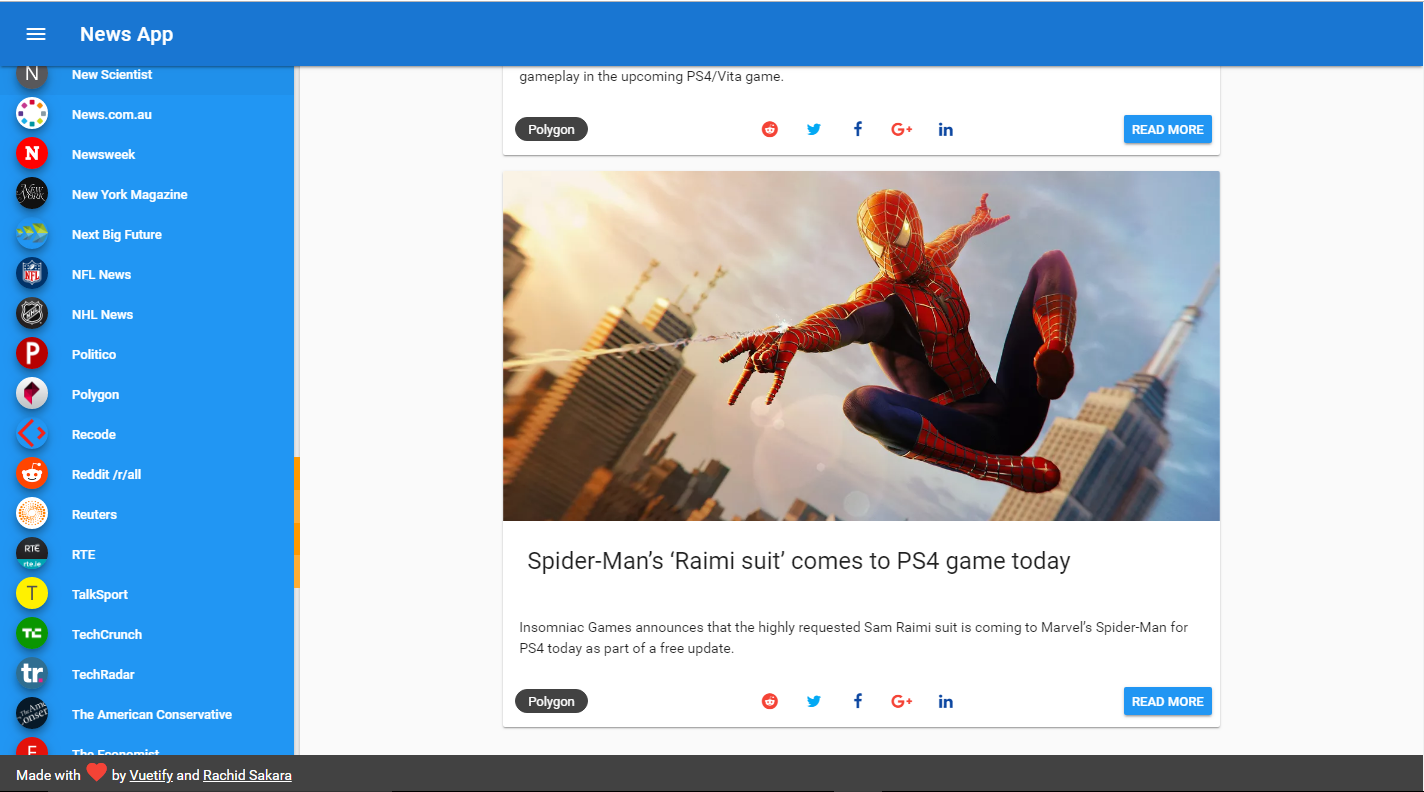Image resolution: width=1424 pixels, height=792 pixels.
Task: Open NFL News in sidebar
Action: [147, 274]
